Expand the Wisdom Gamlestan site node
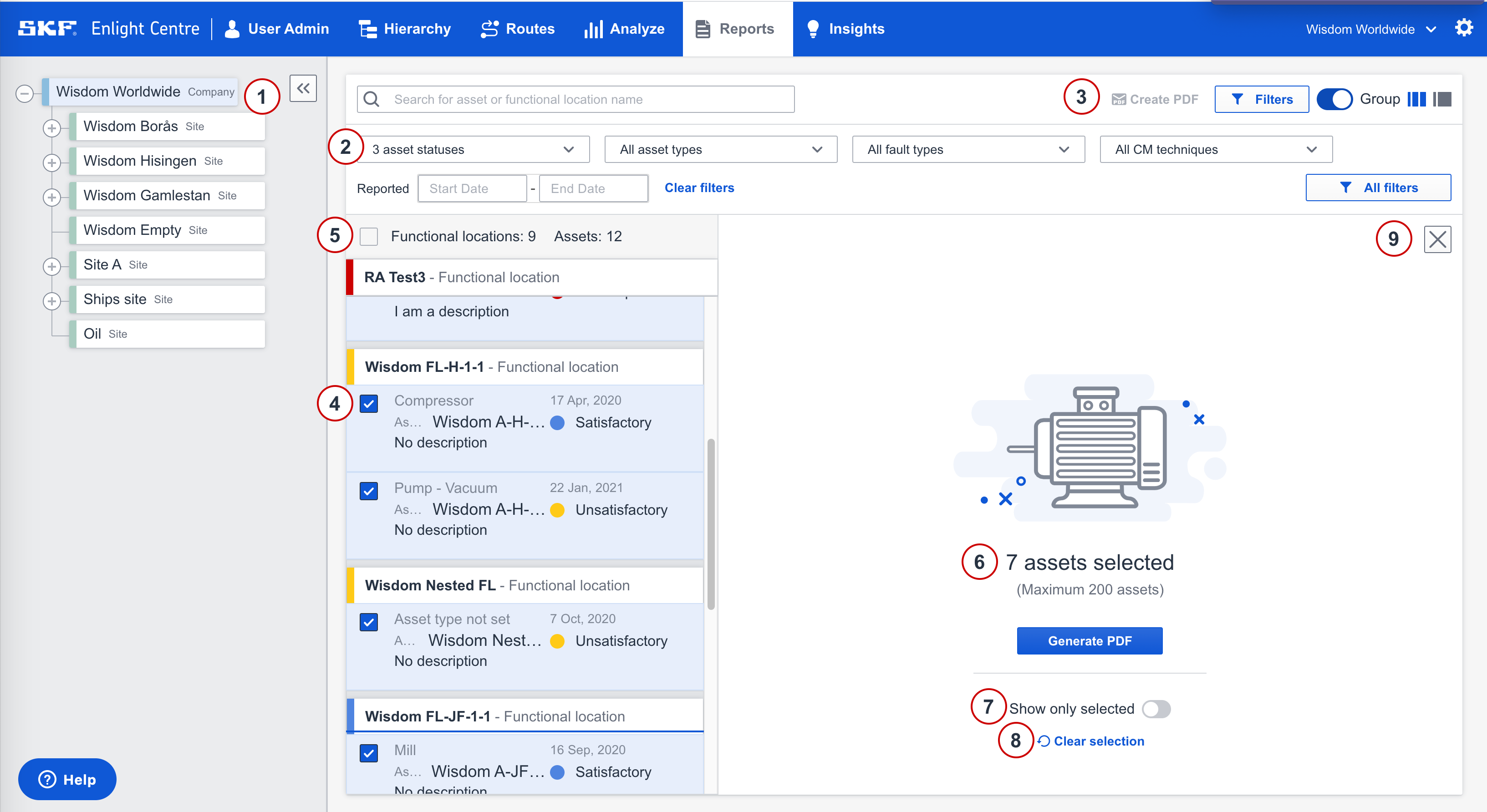The image size is (1487, 812). point(52,198)
